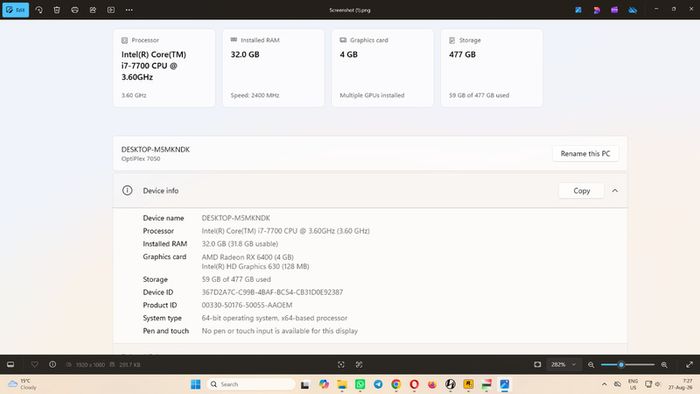
Task: Click the Screenshot (1).png file title
Action: coord(350,10)
